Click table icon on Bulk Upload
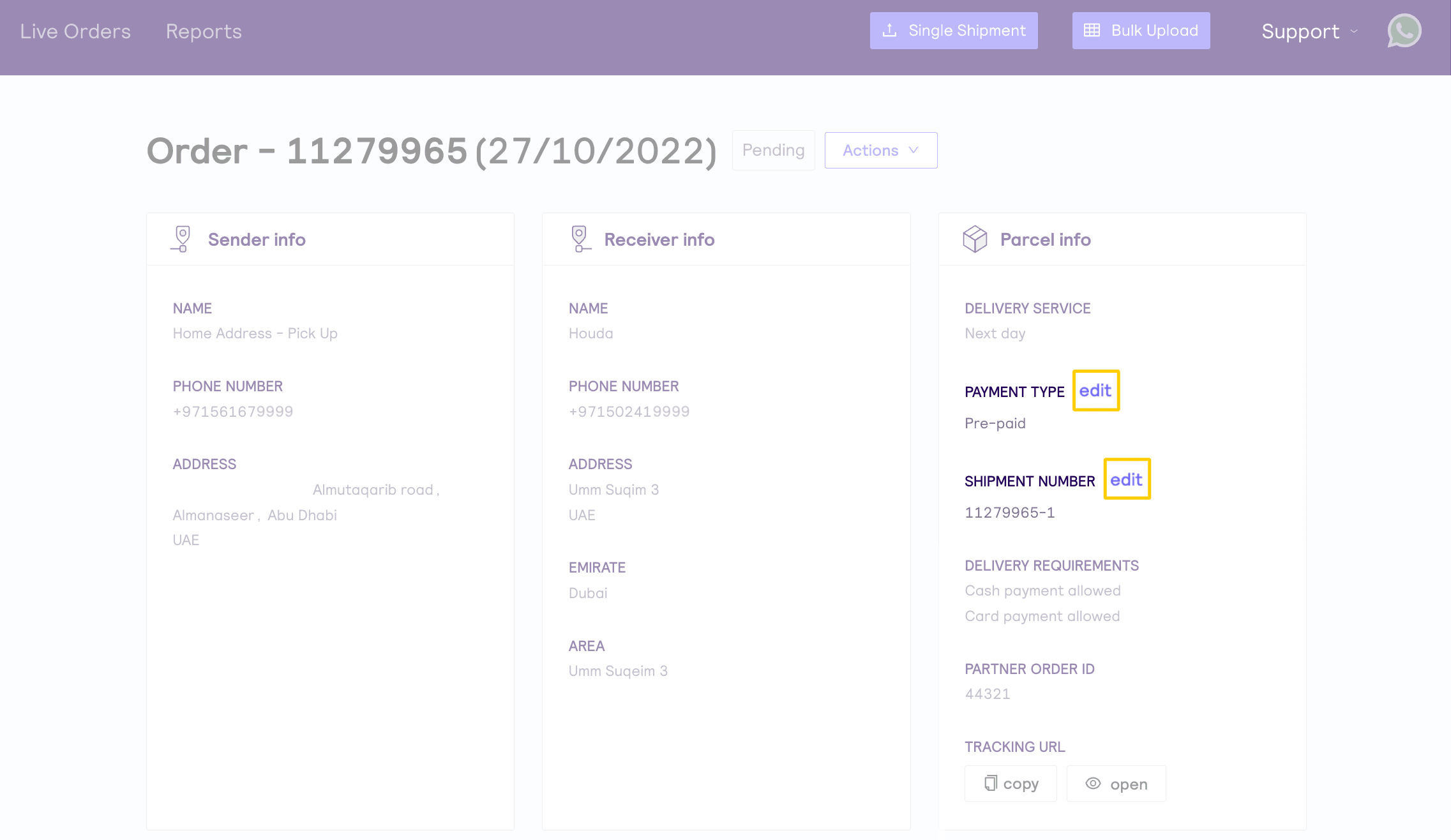This screenshot has width=1451, height=840. (1092, 31)
